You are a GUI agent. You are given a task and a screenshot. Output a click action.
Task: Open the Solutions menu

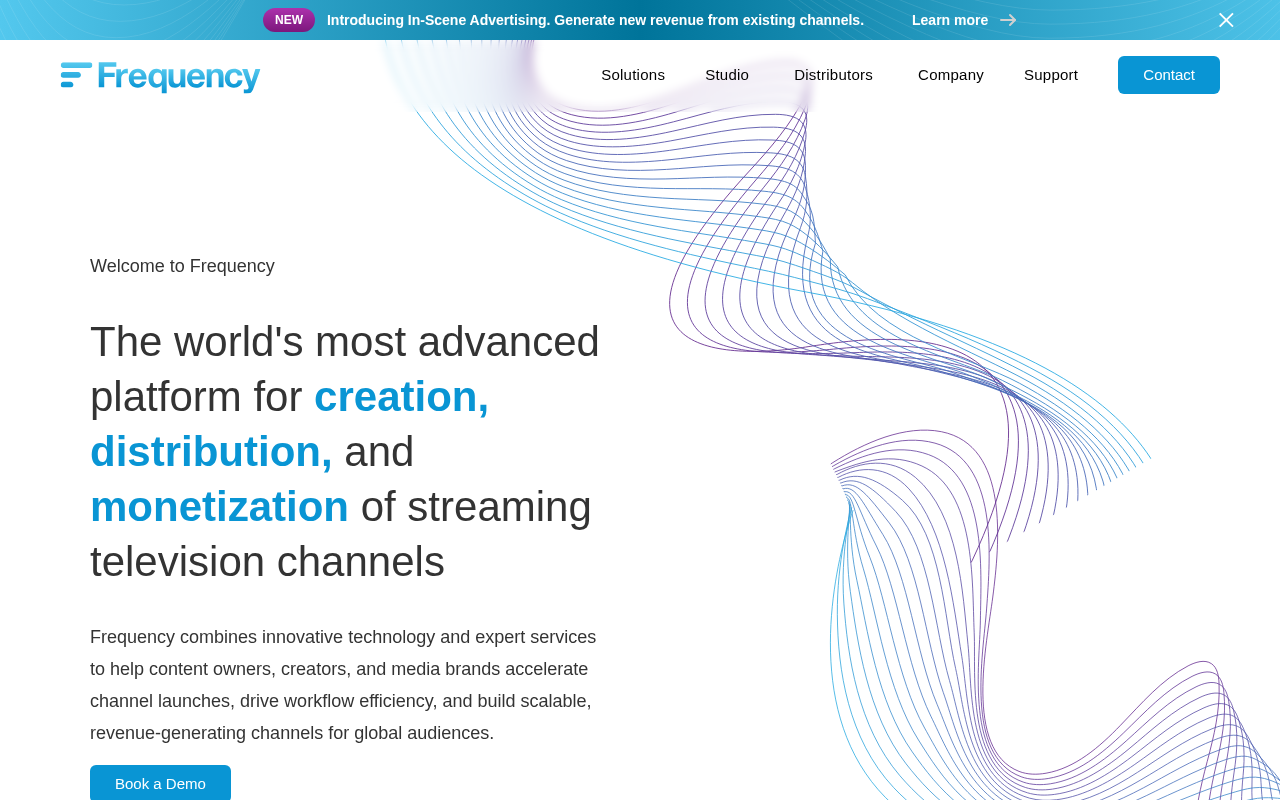[x=633, y=75]
